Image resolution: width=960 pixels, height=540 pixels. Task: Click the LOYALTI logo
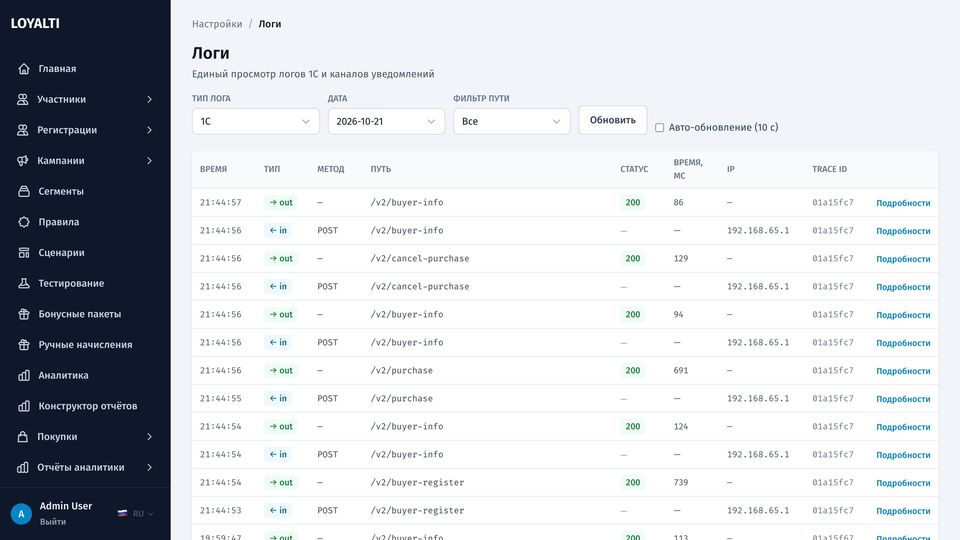point(35,23)
